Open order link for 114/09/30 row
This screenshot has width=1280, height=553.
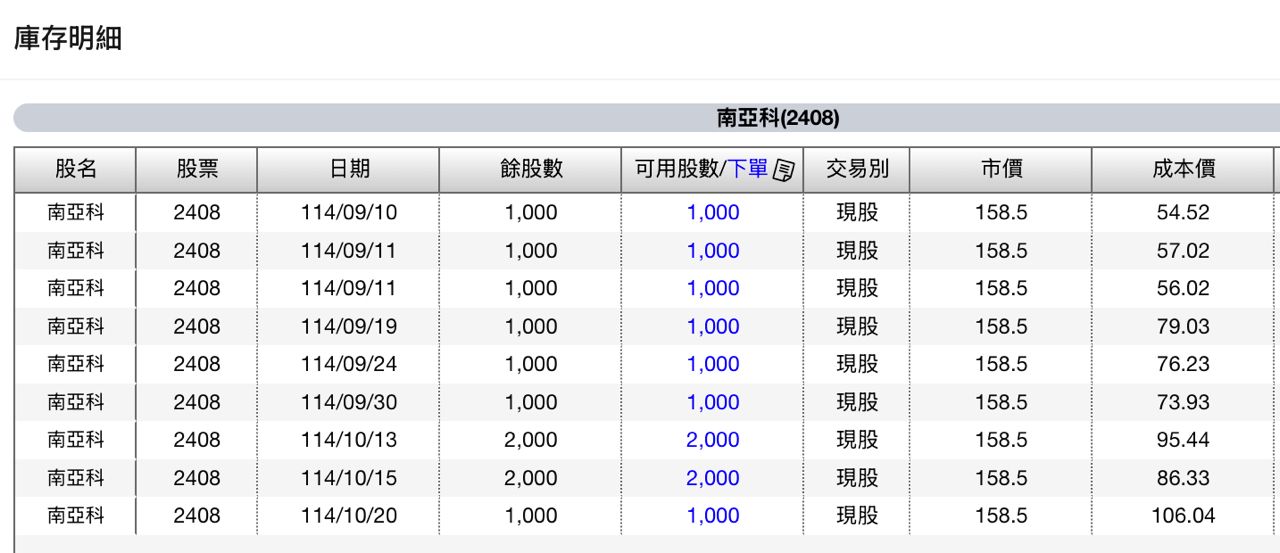click(712, 403)
